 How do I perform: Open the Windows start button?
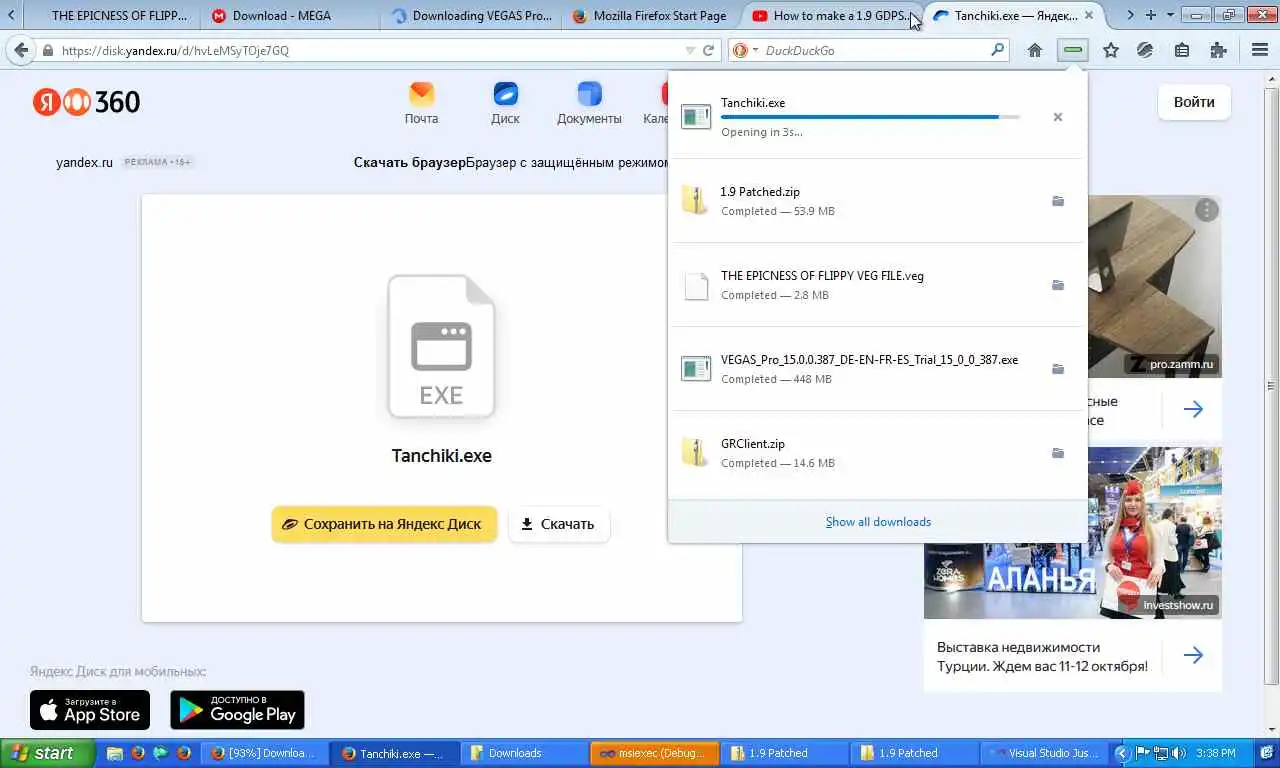pos(47,753)
